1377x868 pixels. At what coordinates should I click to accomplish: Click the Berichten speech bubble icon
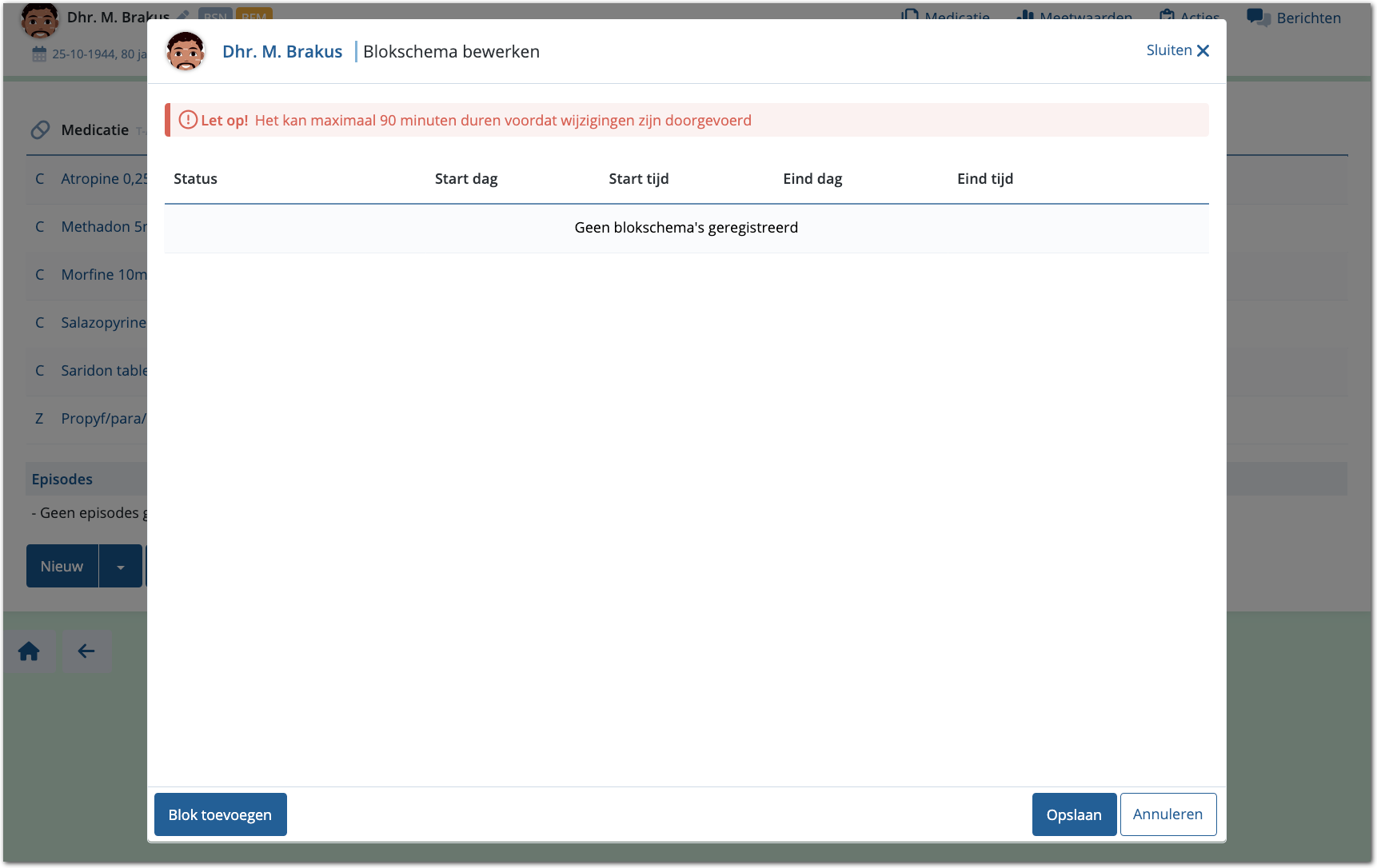tap(1258, 18)
